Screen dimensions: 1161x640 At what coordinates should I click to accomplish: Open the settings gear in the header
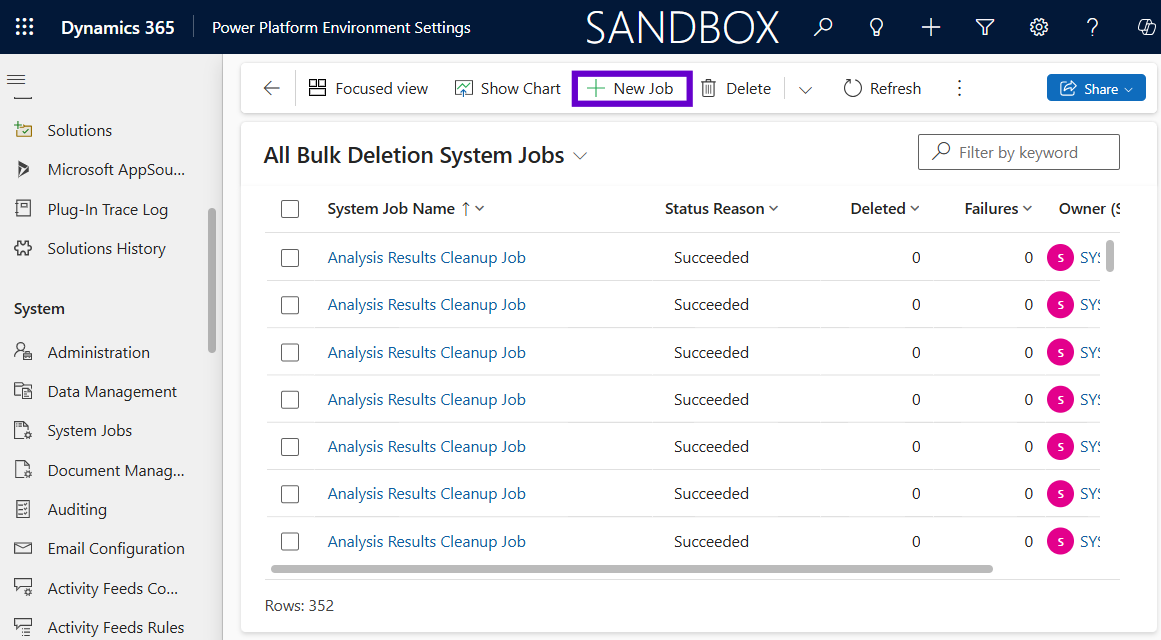tap(1039, 27)
